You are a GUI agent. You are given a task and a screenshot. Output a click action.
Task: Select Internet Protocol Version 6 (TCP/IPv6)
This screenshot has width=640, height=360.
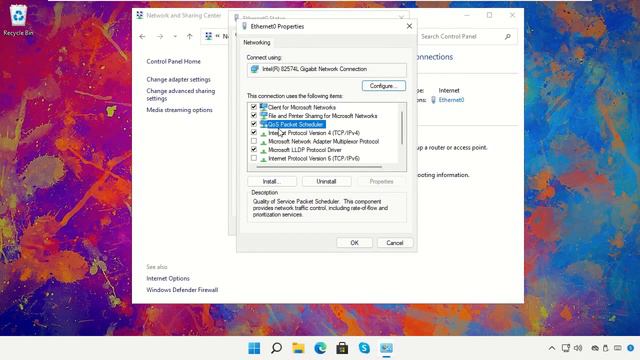[314, 158]
